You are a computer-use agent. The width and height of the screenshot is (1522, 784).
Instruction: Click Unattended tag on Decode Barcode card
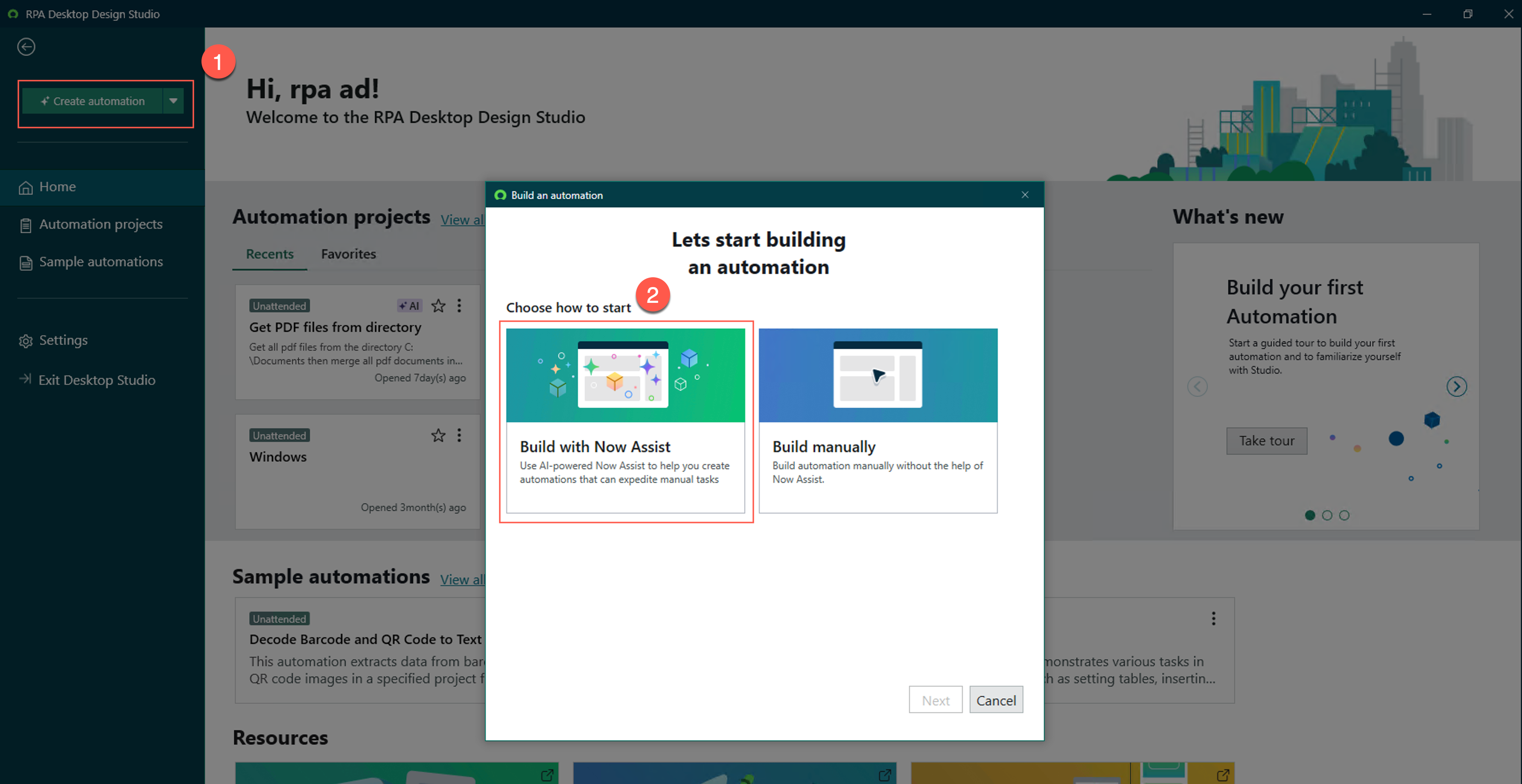(280, 618)
